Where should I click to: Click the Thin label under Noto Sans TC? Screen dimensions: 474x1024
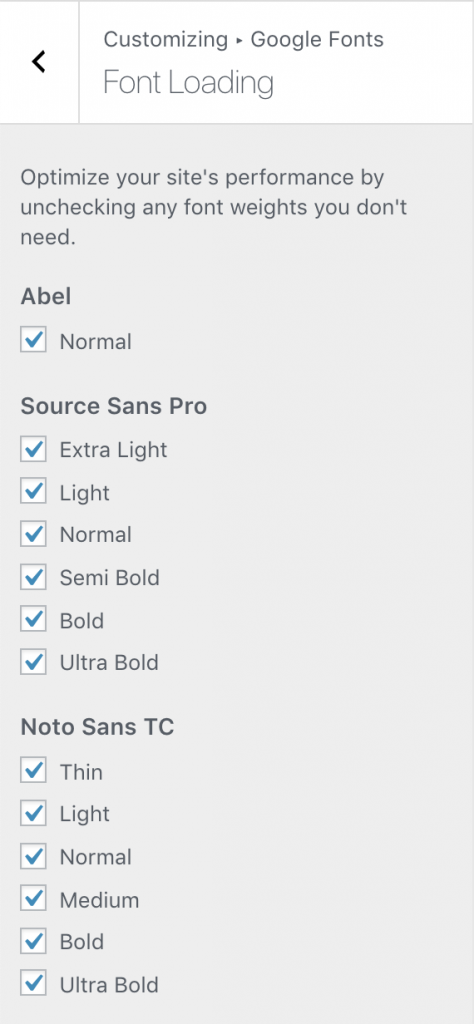[x=81, y=772]
